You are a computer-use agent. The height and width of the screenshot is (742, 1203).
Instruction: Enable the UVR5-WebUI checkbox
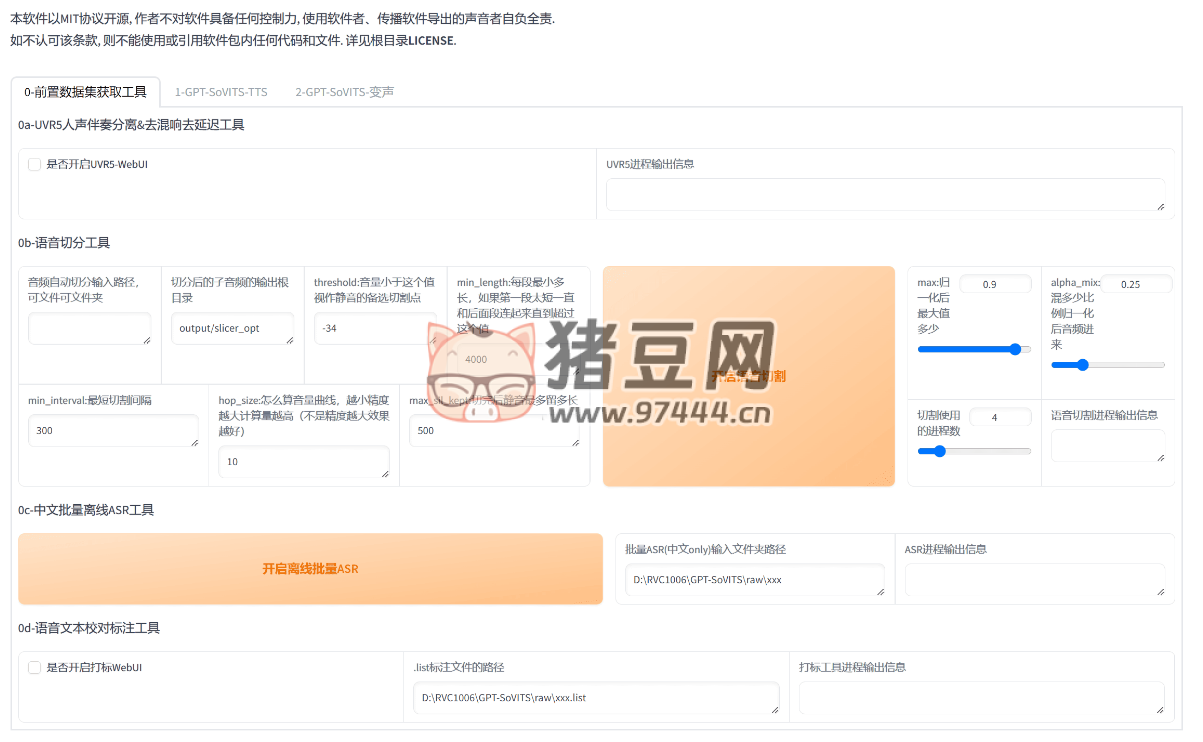pos(35,164)
